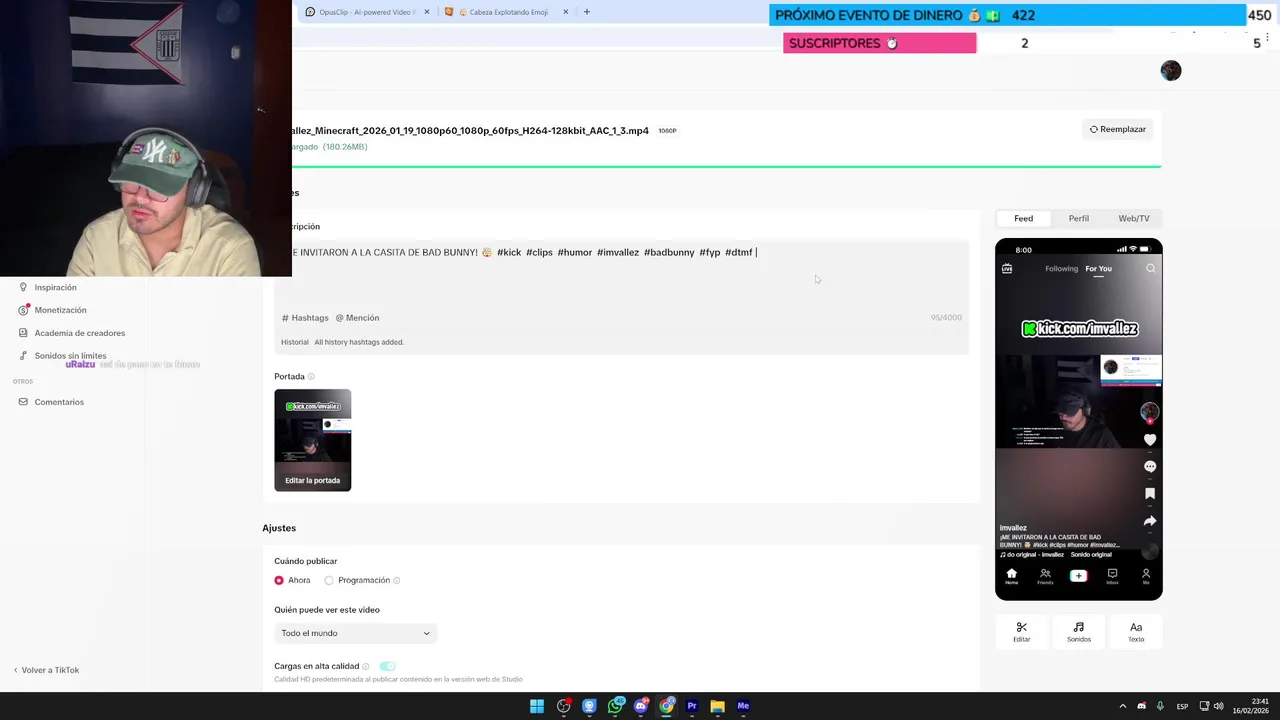Click the Inbox icon in preview navbar
The width and height of the screenshot is (1280, 720).
pos(1112,575)
